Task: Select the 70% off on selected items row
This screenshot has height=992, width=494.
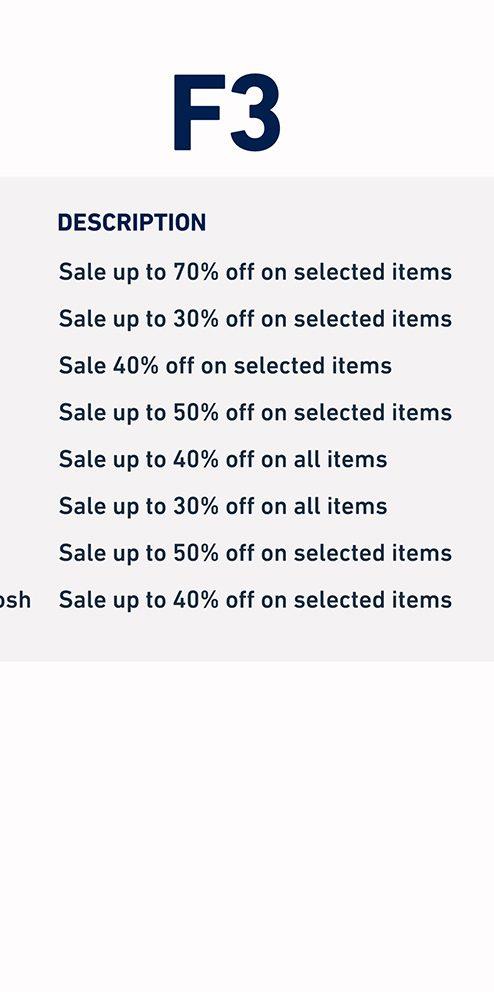Action: click(x=255, y=273)
